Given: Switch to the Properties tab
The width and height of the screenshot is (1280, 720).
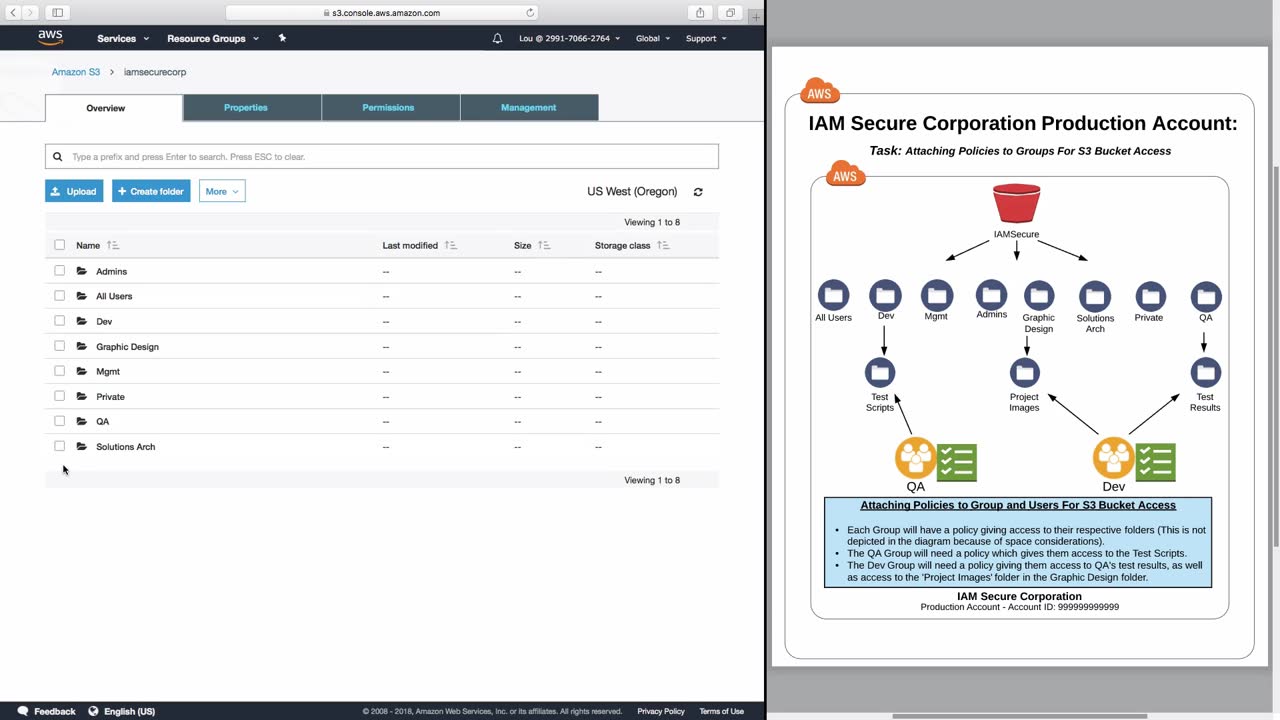Looking at the screenshot, I should 252,108.
